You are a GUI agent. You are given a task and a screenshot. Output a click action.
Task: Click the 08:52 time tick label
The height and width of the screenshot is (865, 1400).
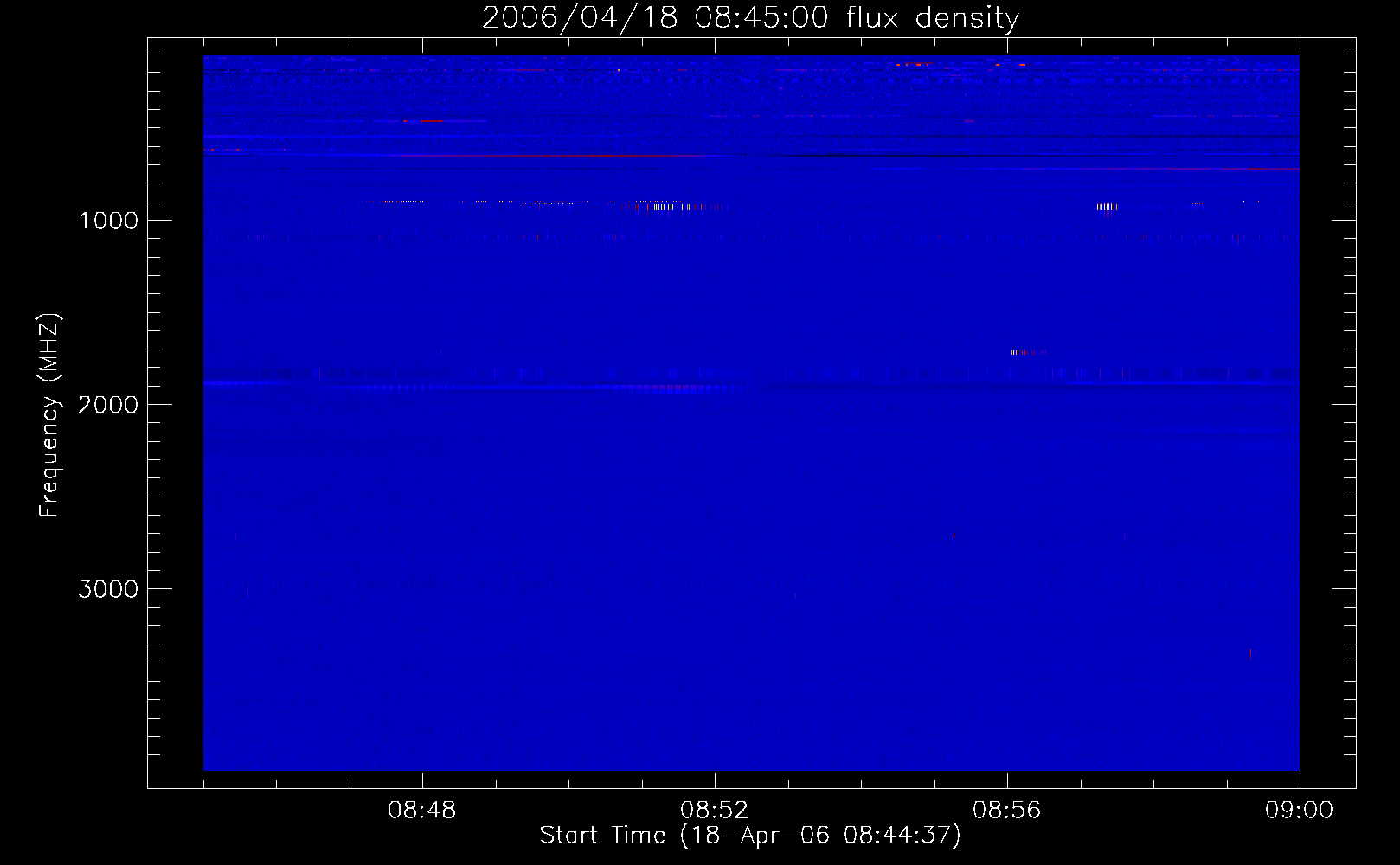pyautogui.click(x=715, y=811)
